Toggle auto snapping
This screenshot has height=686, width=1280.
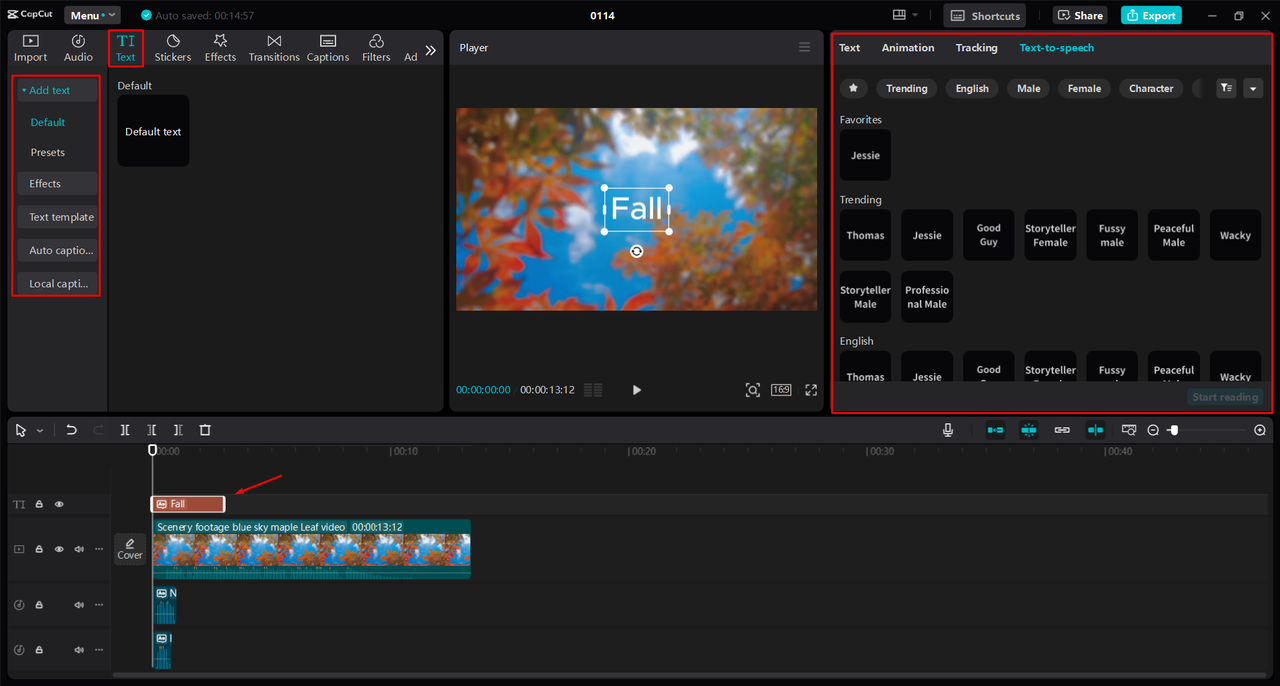click(x=1029, y=430)
